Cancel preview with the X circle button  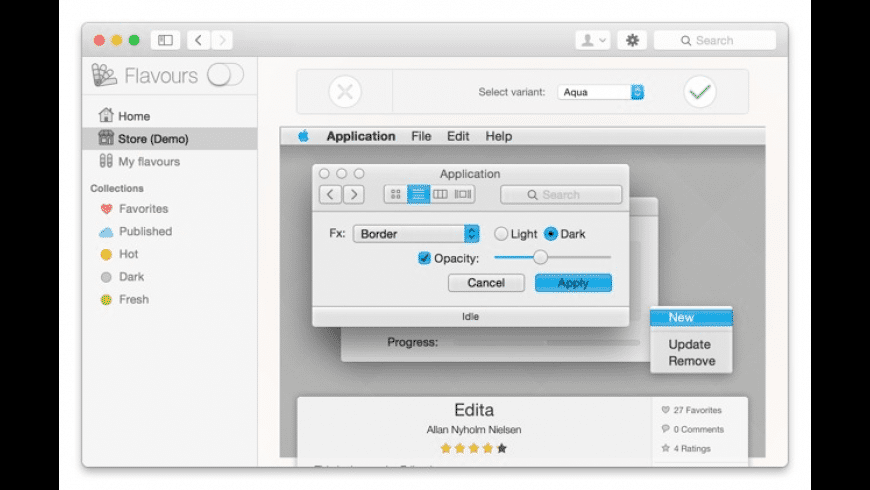[345, 92]
